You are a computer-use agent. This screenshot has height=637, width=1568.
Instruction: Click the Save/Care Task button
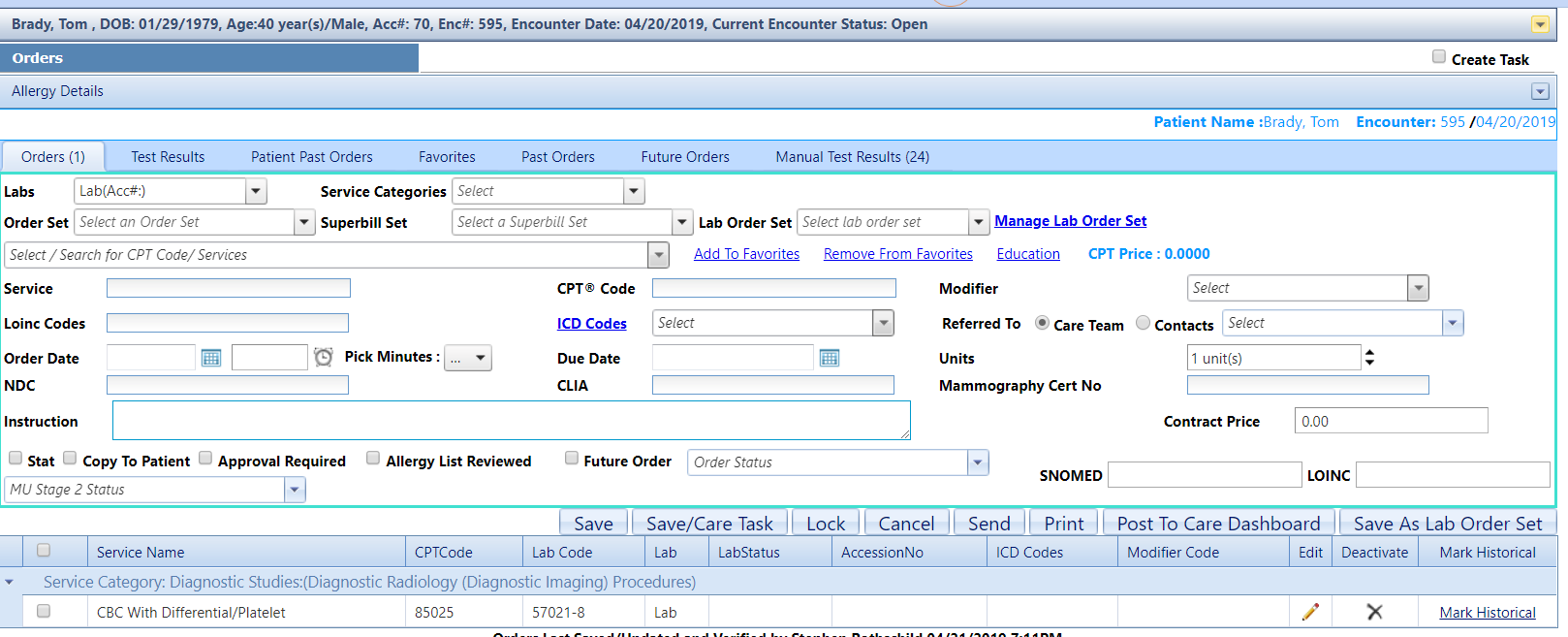tap(709, 524)
